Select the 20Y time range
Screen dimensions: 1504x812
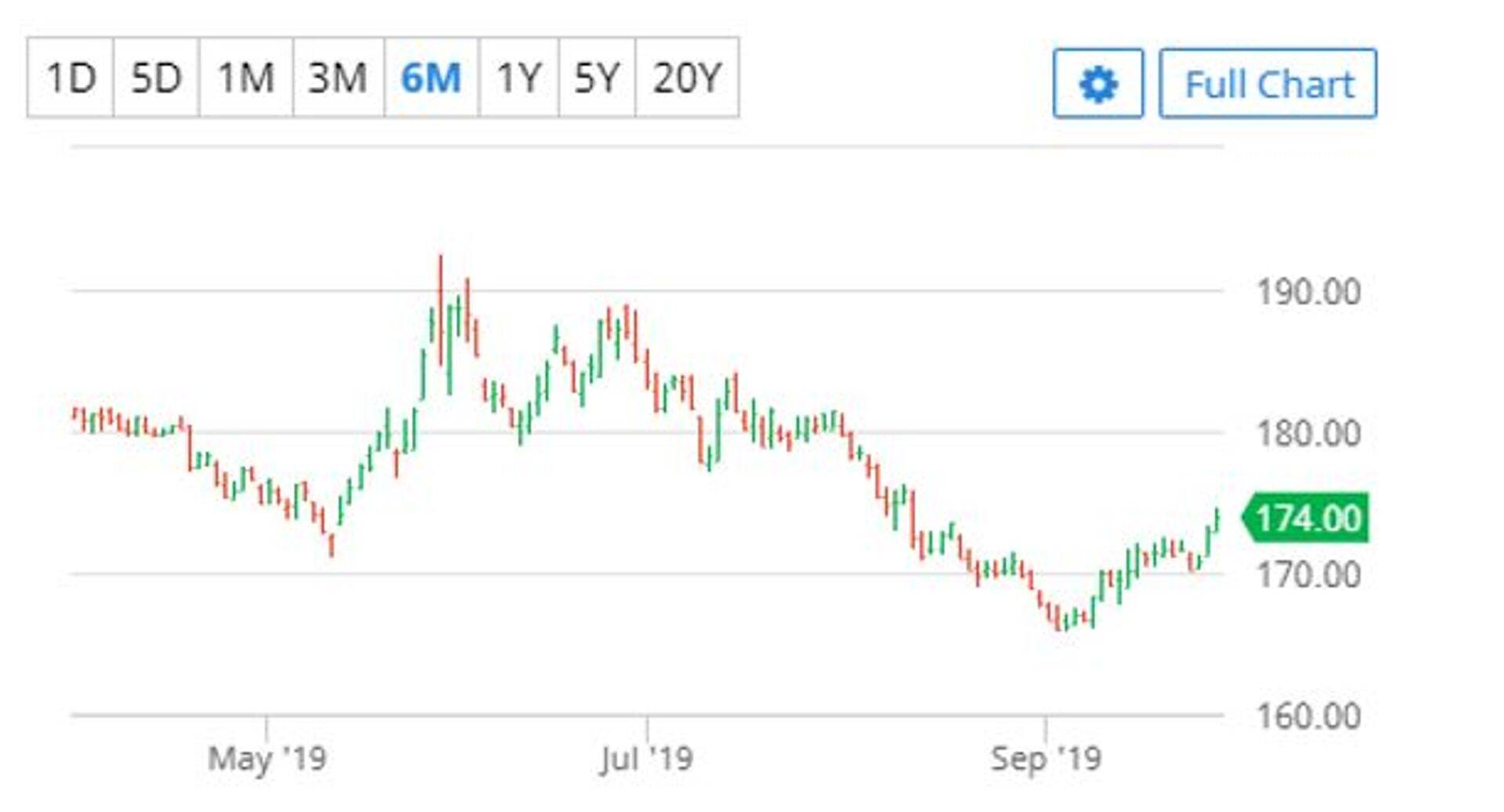click(x=686, y=78)
